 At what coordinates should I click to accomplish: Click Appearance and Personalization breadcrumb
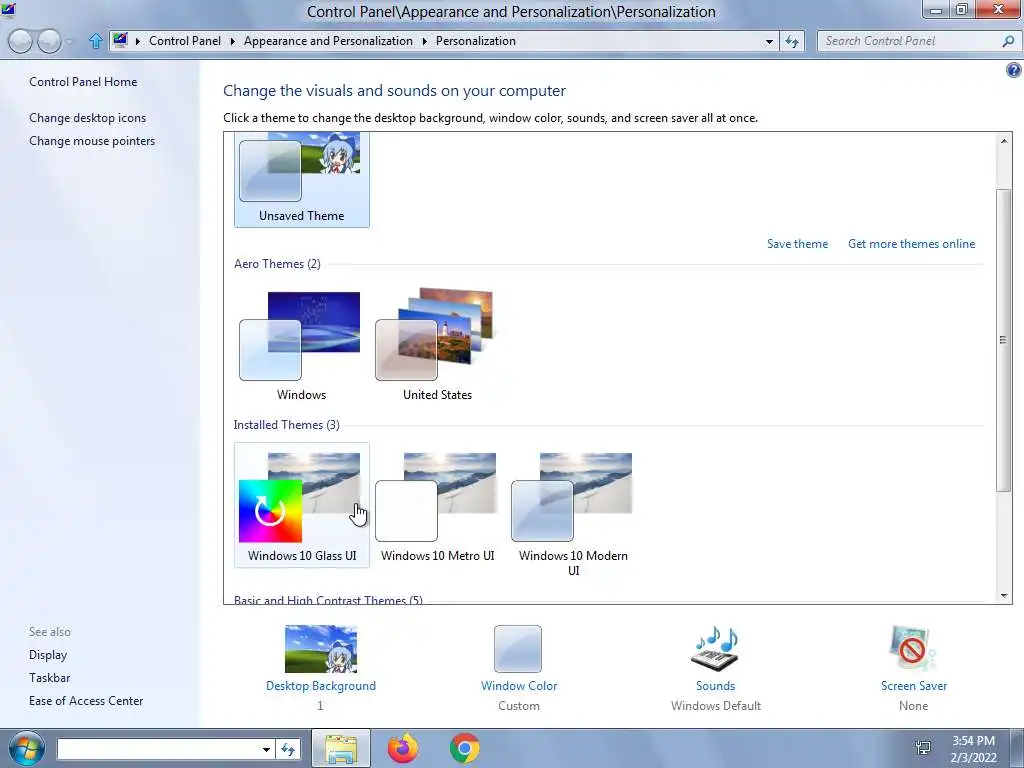pyautogui.click(x=328, y=40)
